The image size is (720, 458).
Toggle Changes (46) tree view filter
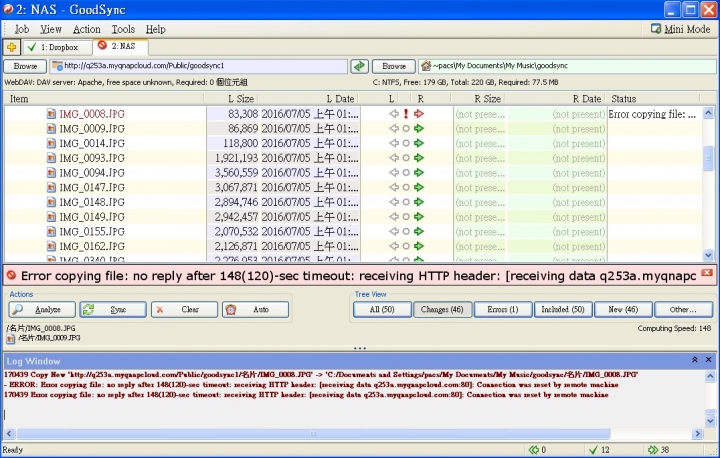(x=442, y=310)
